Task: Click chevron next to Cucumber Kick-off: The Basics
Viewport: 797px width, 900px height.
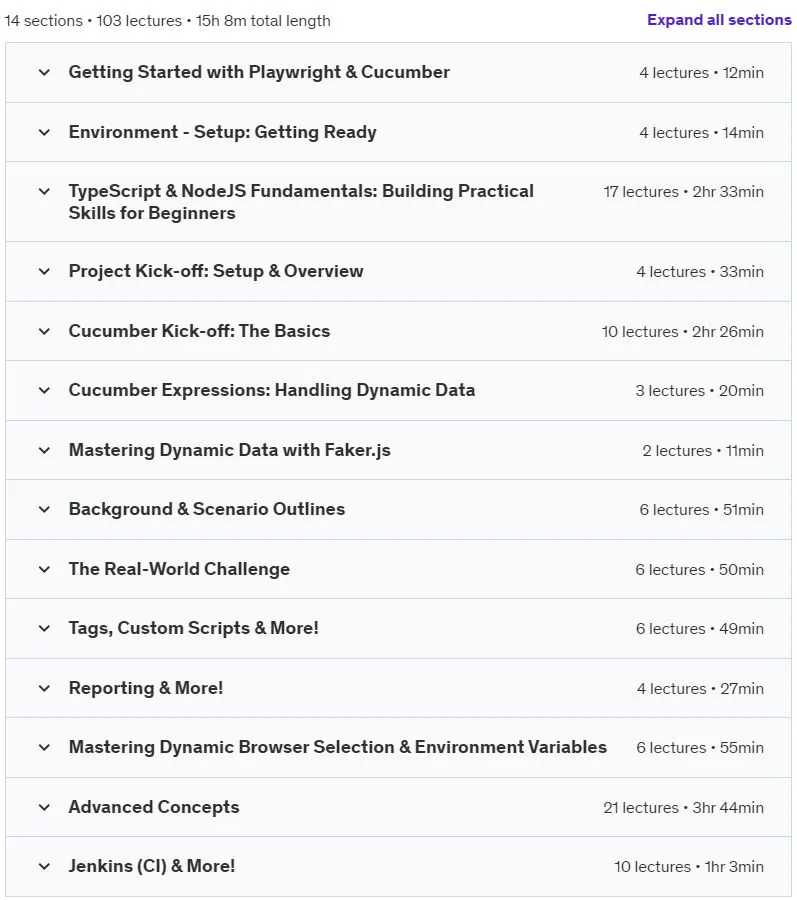Action: tap(44, 331)
